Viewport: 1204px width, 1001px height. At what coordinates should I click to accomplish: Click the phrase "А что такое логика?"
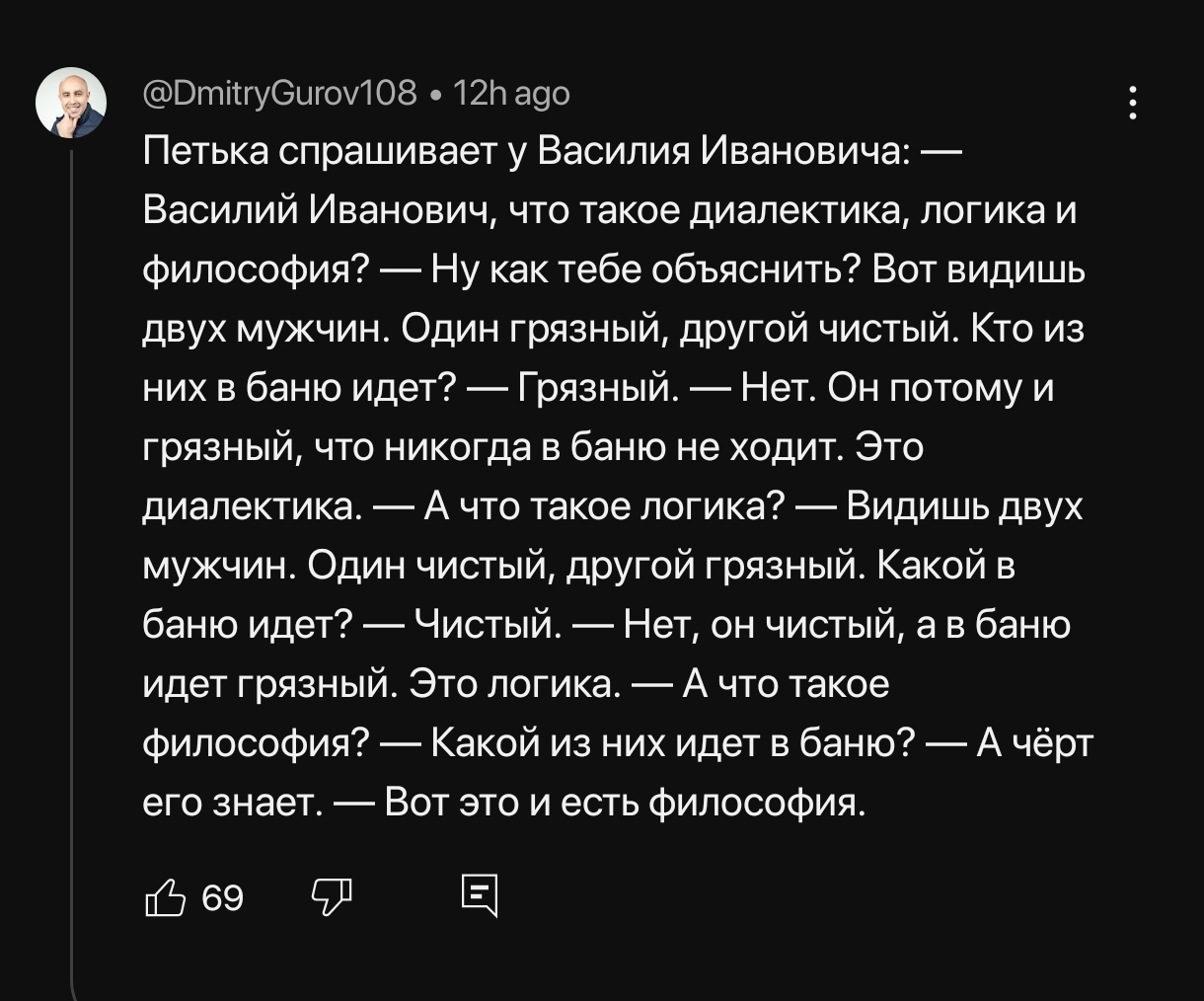click(x=604, y=507)
